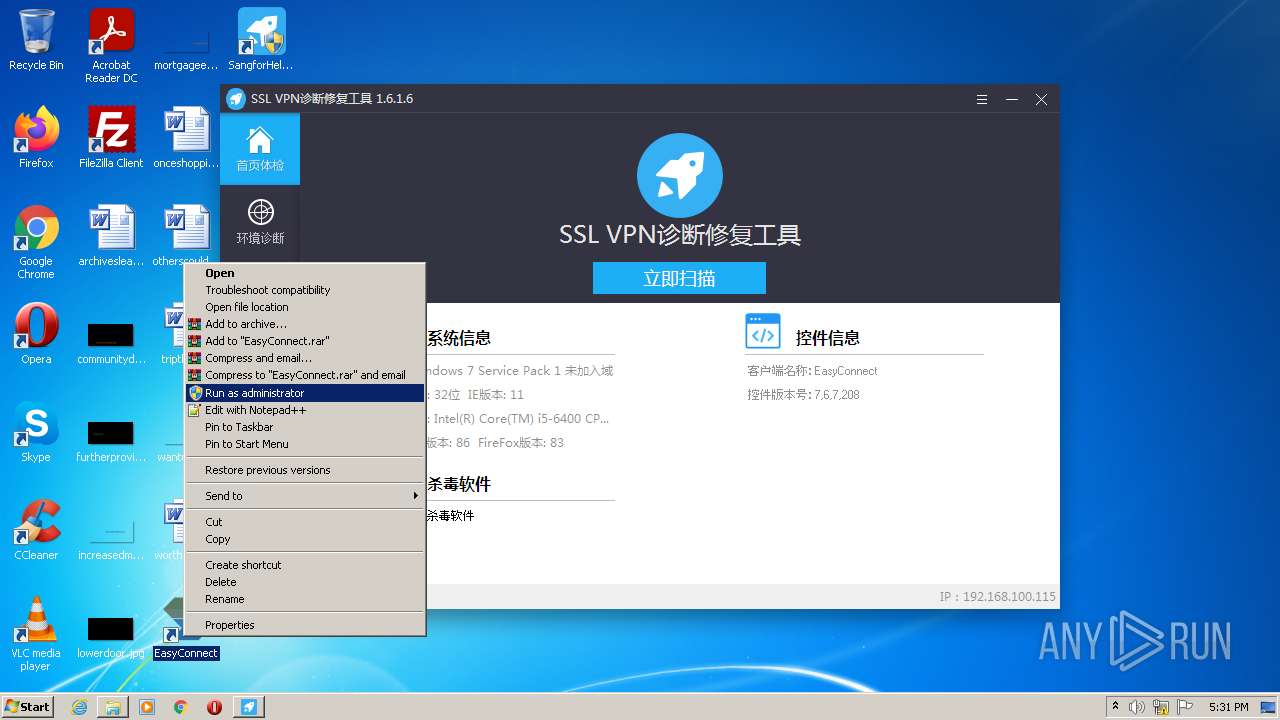Open Opera from the taskbar
Viewport: 1280px width, 720px height.
pyautogui.click(x=214, y=707)
